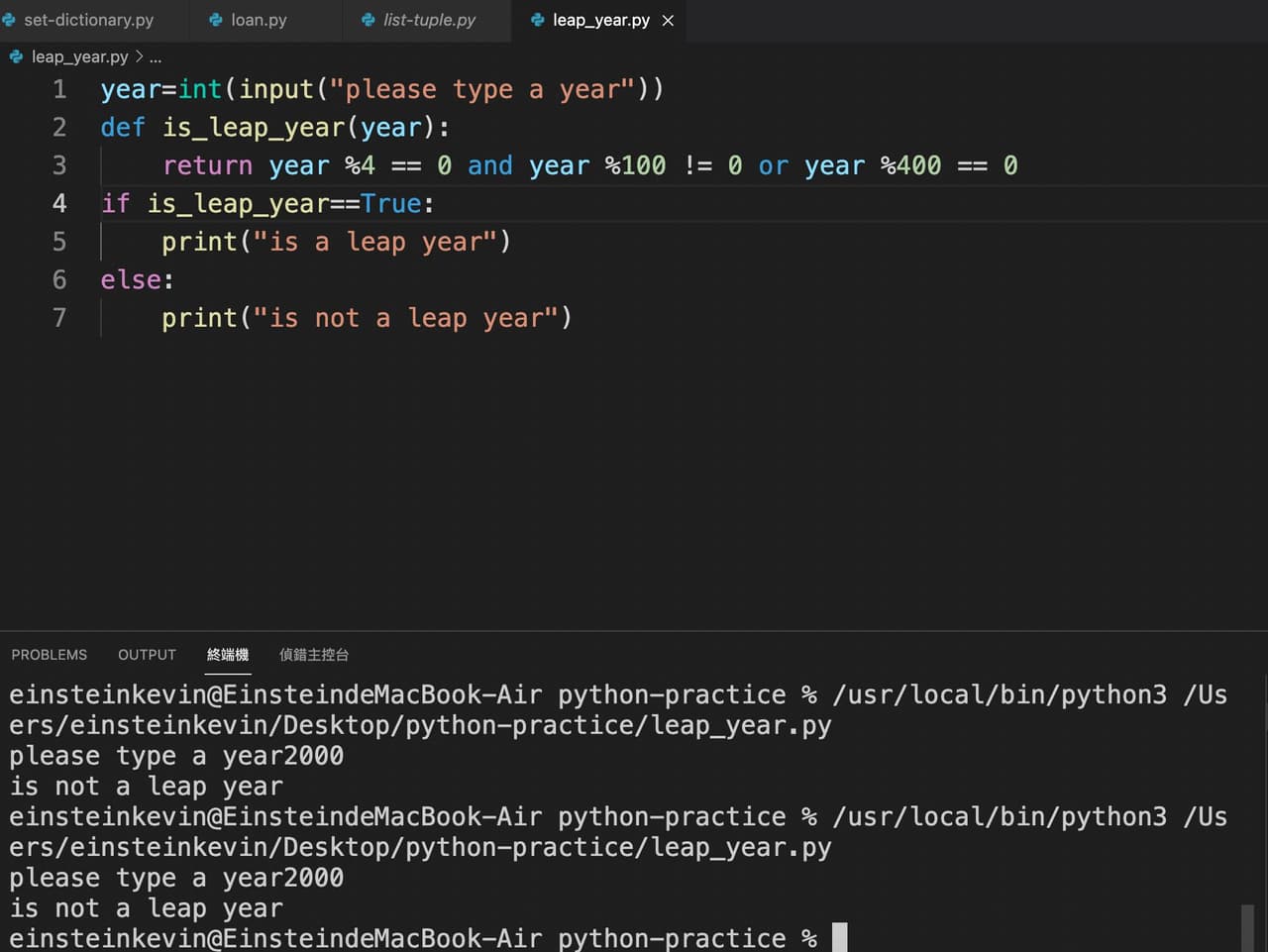Place cursor on the return keyword
Viewport: 1268px width, 952px height.
pos(207,165)
